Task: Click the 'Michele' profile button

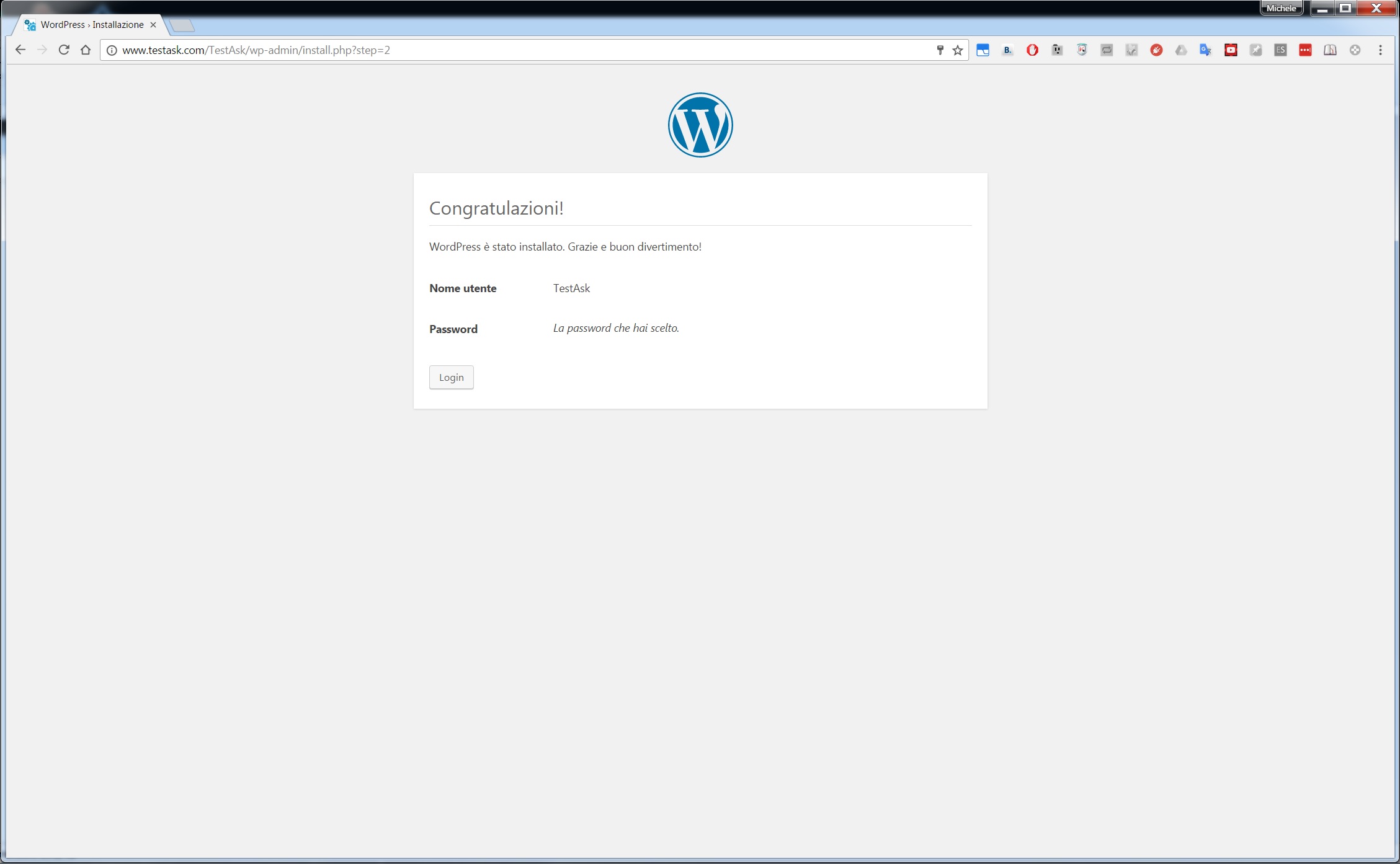Action: (1281, 8)
